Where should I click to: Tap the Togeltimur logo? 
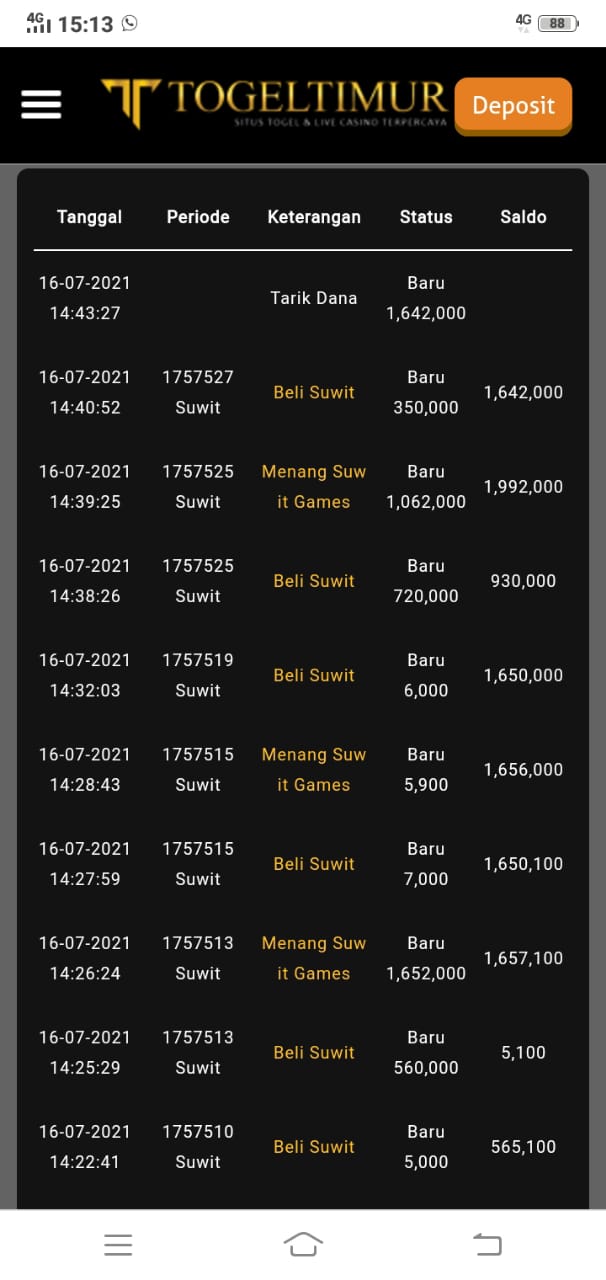pos(274,103)
